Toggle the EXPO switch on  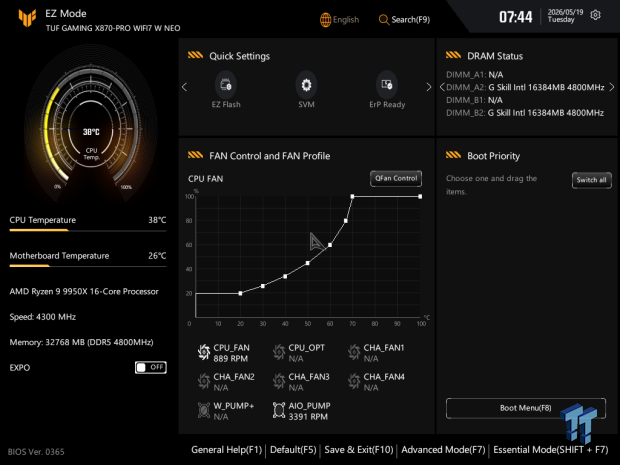[x=151, y=367]
